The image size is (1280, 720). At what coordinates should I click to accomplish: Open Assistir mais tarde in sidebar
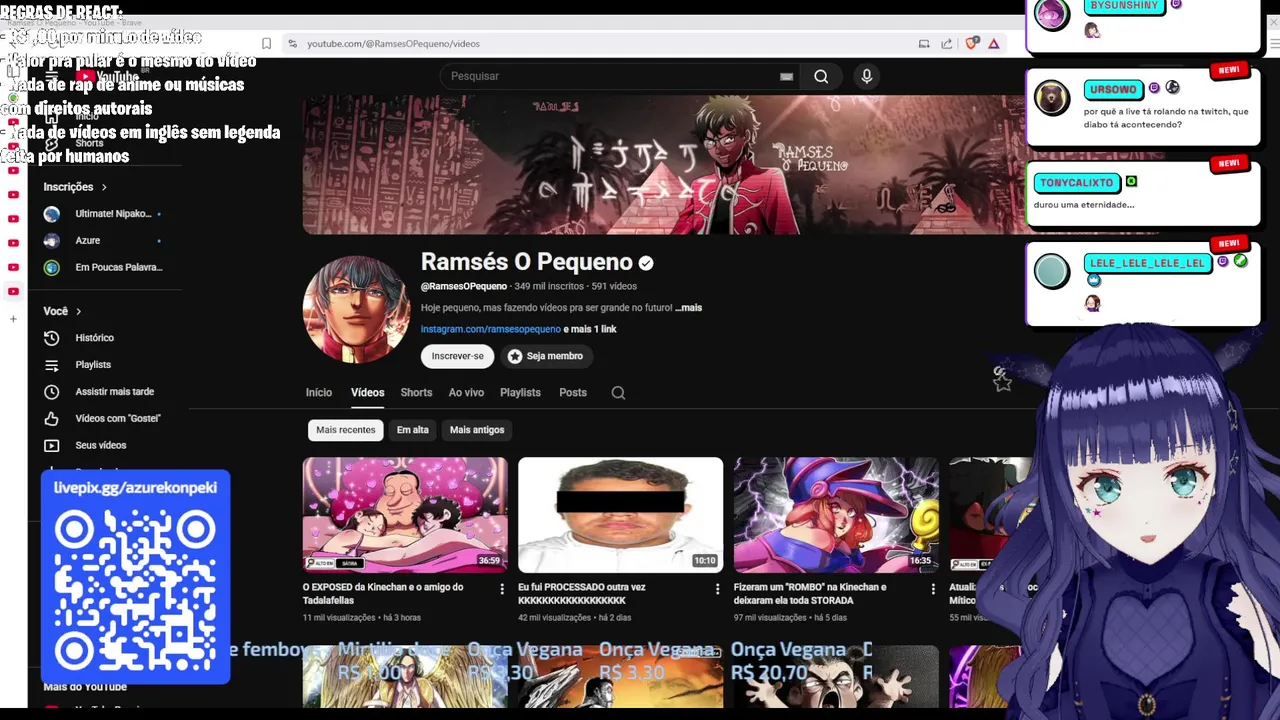[x=115, y=392]
